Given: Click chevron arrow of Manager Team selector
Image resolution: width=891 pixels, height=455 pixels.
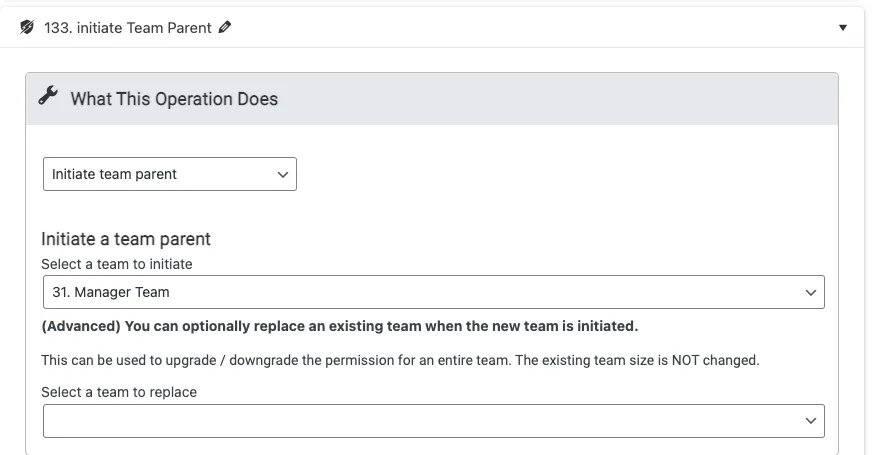Looking at the screenshot, I should (810, 292).
